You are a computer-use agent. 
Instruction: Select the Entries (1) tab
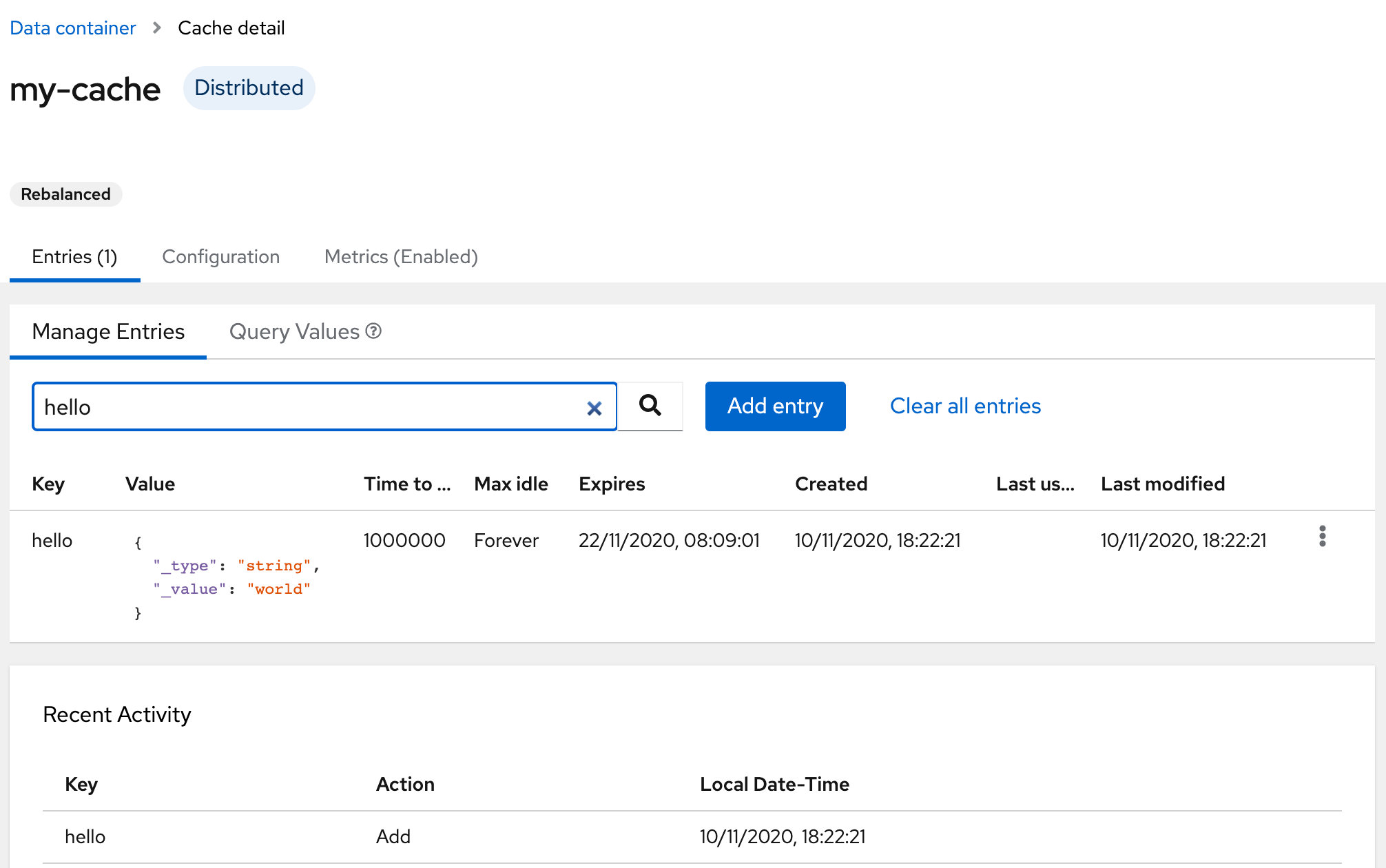coord(74,256)
